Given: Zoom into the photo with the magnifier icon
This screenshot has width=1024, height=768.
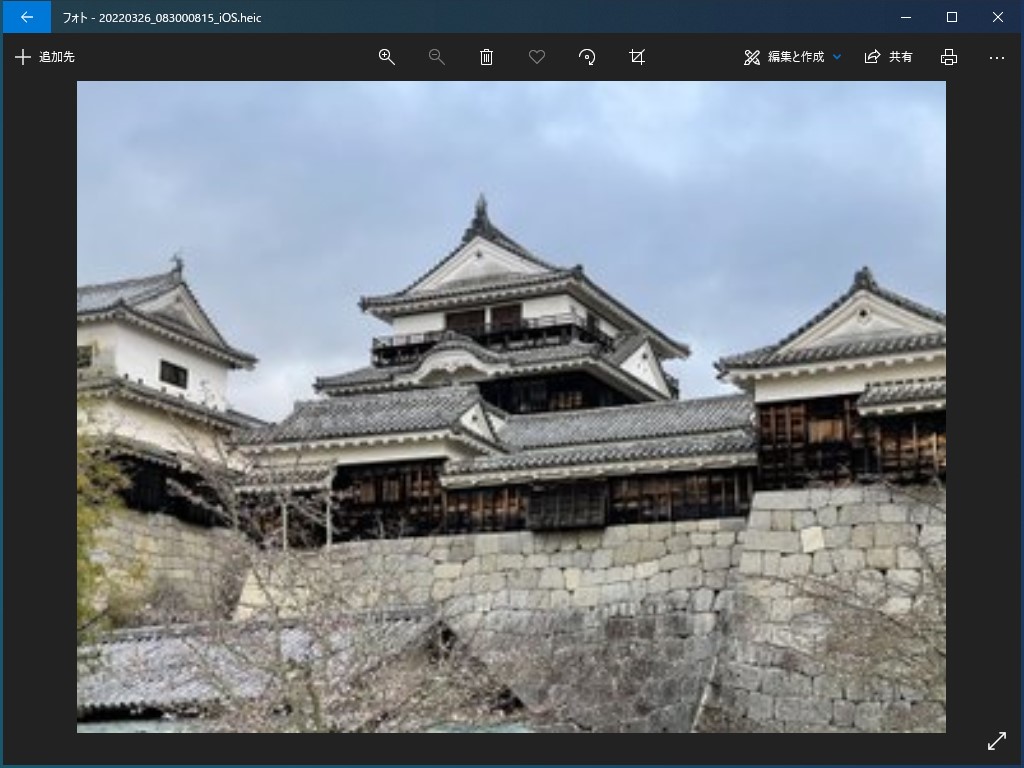Looking at the screenshot, I should (x=387, y=57).
